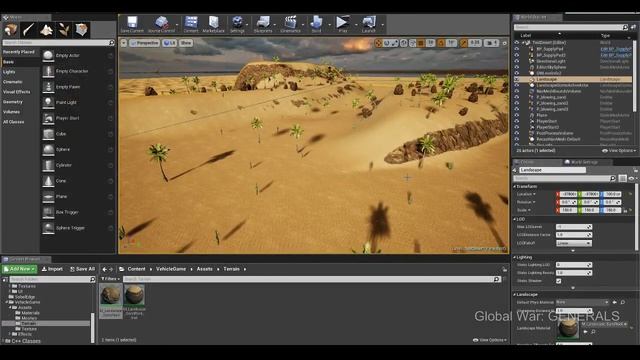Open Geometry Editing mode cube icon
The width and height of the screenshot is (640, 360).
[81, 30]
